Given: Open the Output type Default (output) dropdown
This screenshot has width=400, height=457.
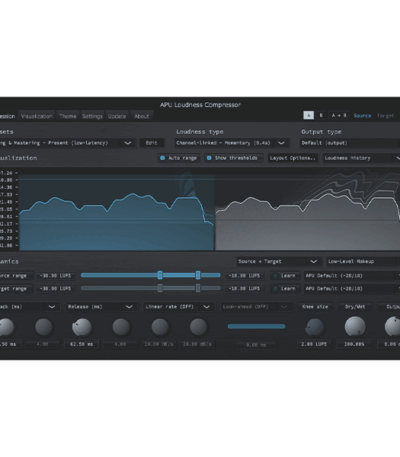Looking at the screenshot, I should [350, 143].
